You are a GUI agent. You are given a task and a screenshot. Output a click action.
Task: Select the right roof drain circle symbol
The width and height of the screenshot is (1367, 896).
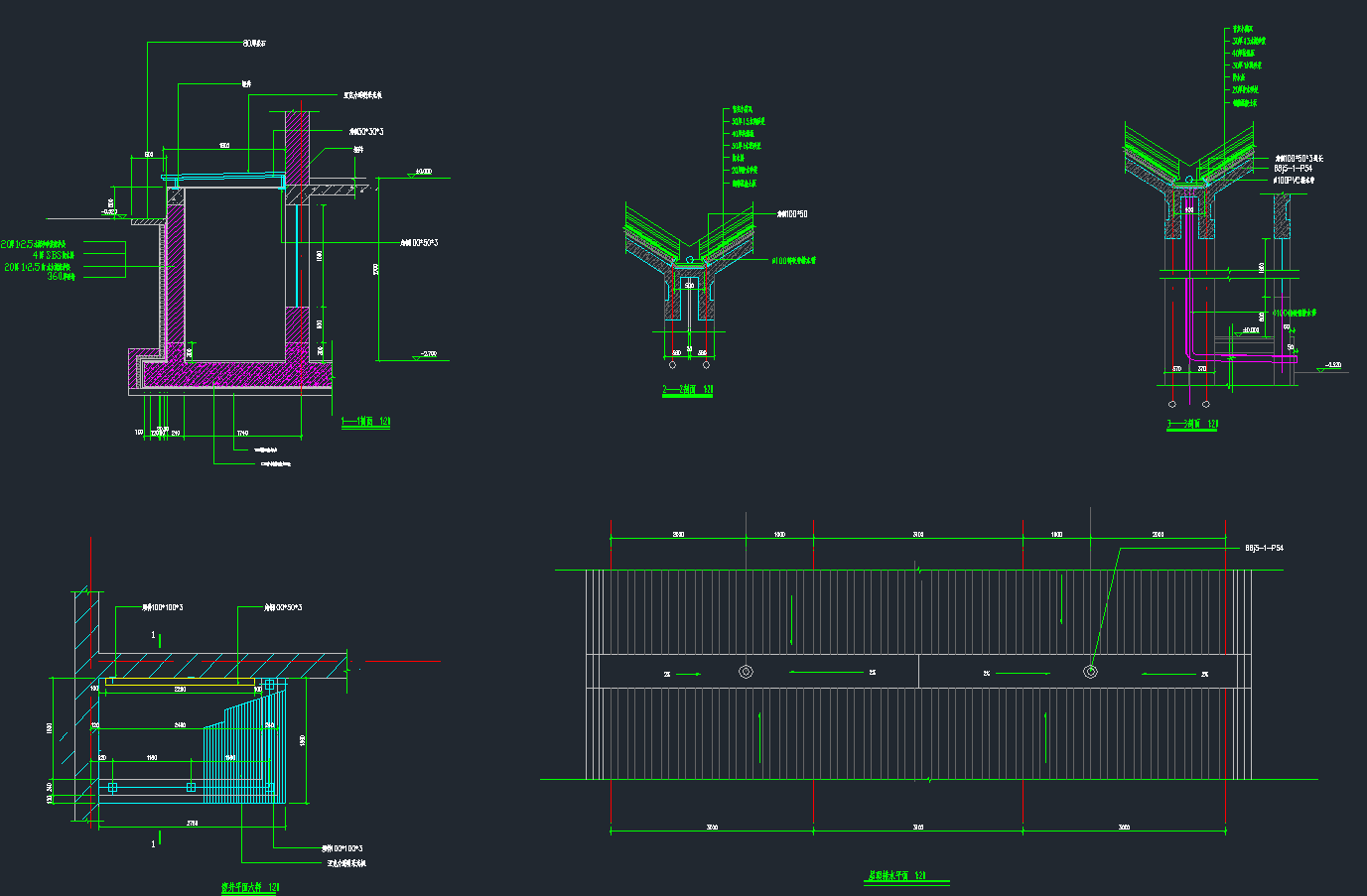[1090, 672]
